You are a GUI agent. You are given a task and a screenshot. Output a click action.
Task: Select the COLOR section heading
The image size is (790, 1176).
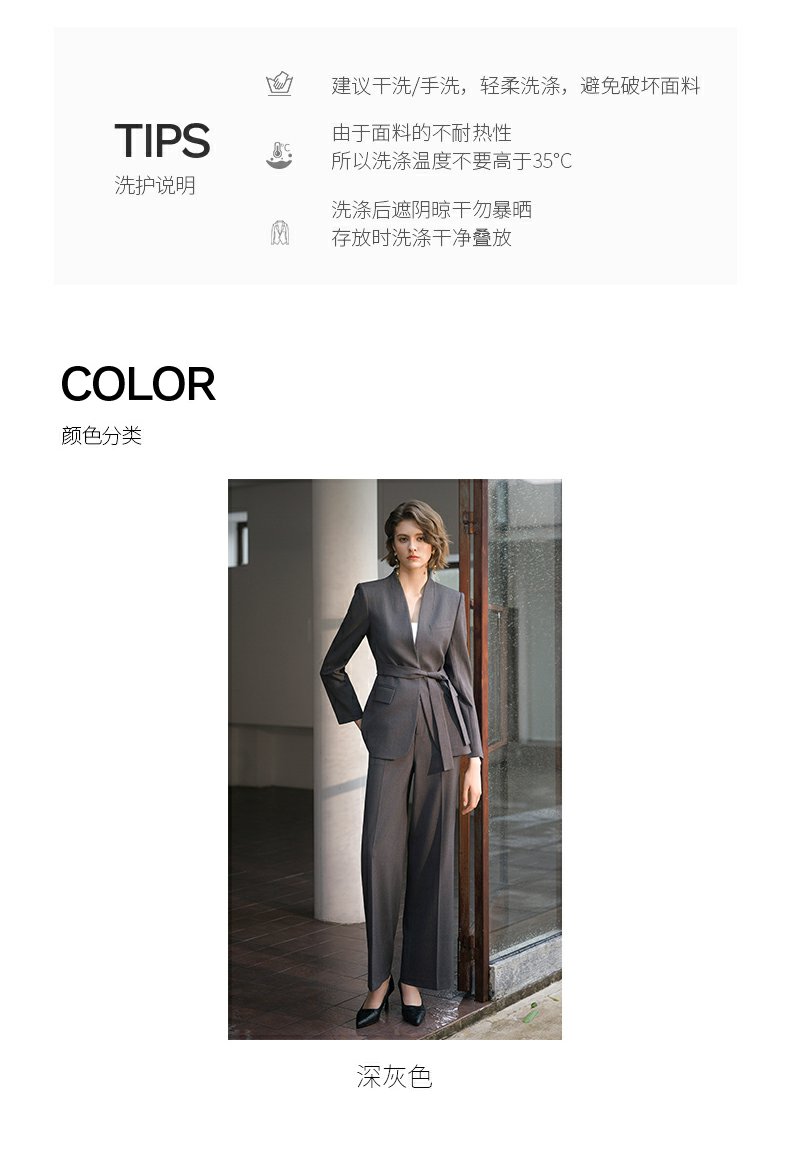(x=138, y=384)
